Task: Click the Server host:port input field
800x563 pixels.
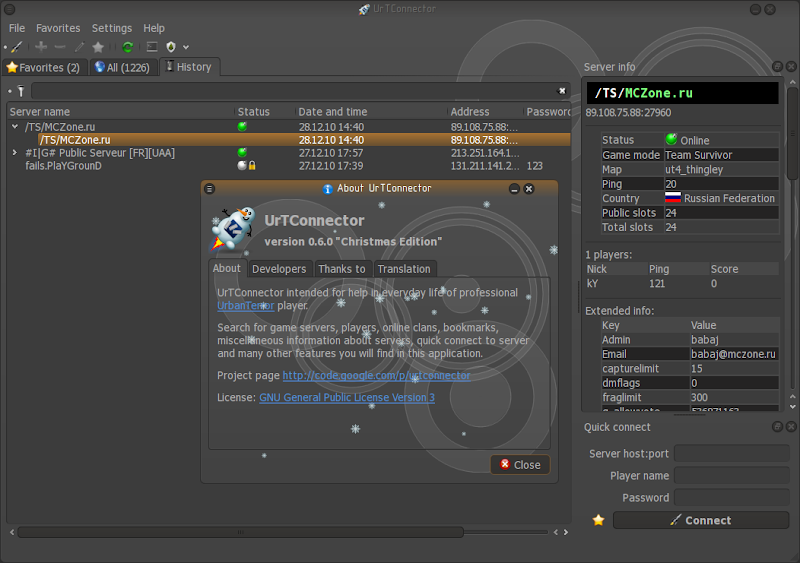Action: [732, 453]
